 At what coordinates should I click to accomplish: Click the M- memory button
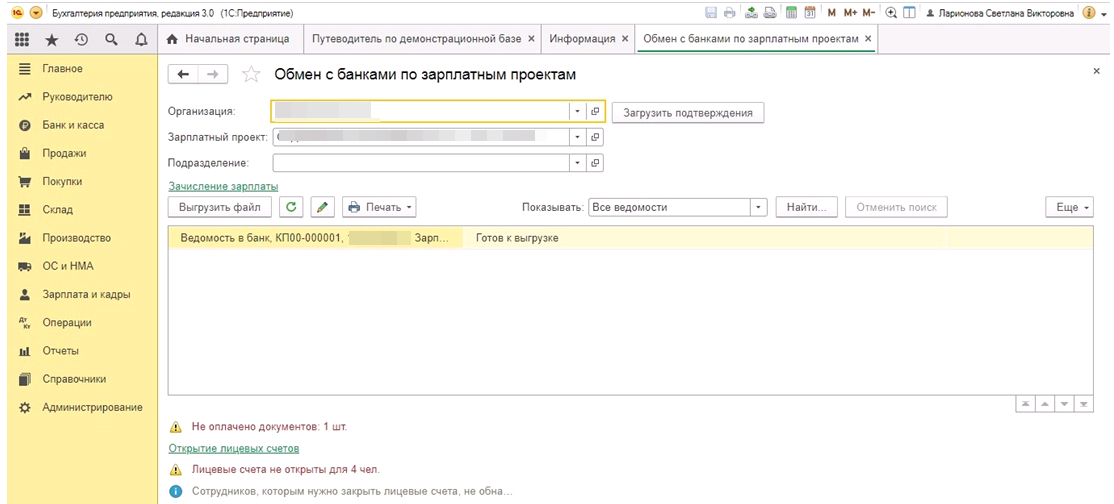click(869, 13)
